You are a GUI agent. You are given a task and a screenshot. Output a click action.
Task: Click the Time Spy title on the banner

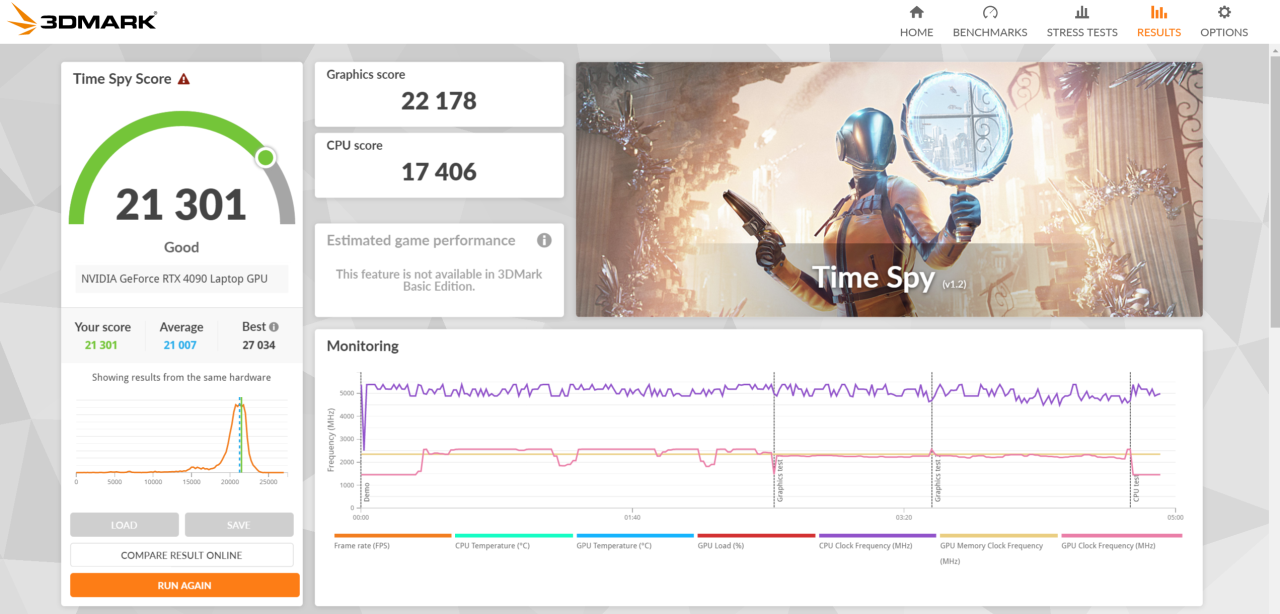874,277
